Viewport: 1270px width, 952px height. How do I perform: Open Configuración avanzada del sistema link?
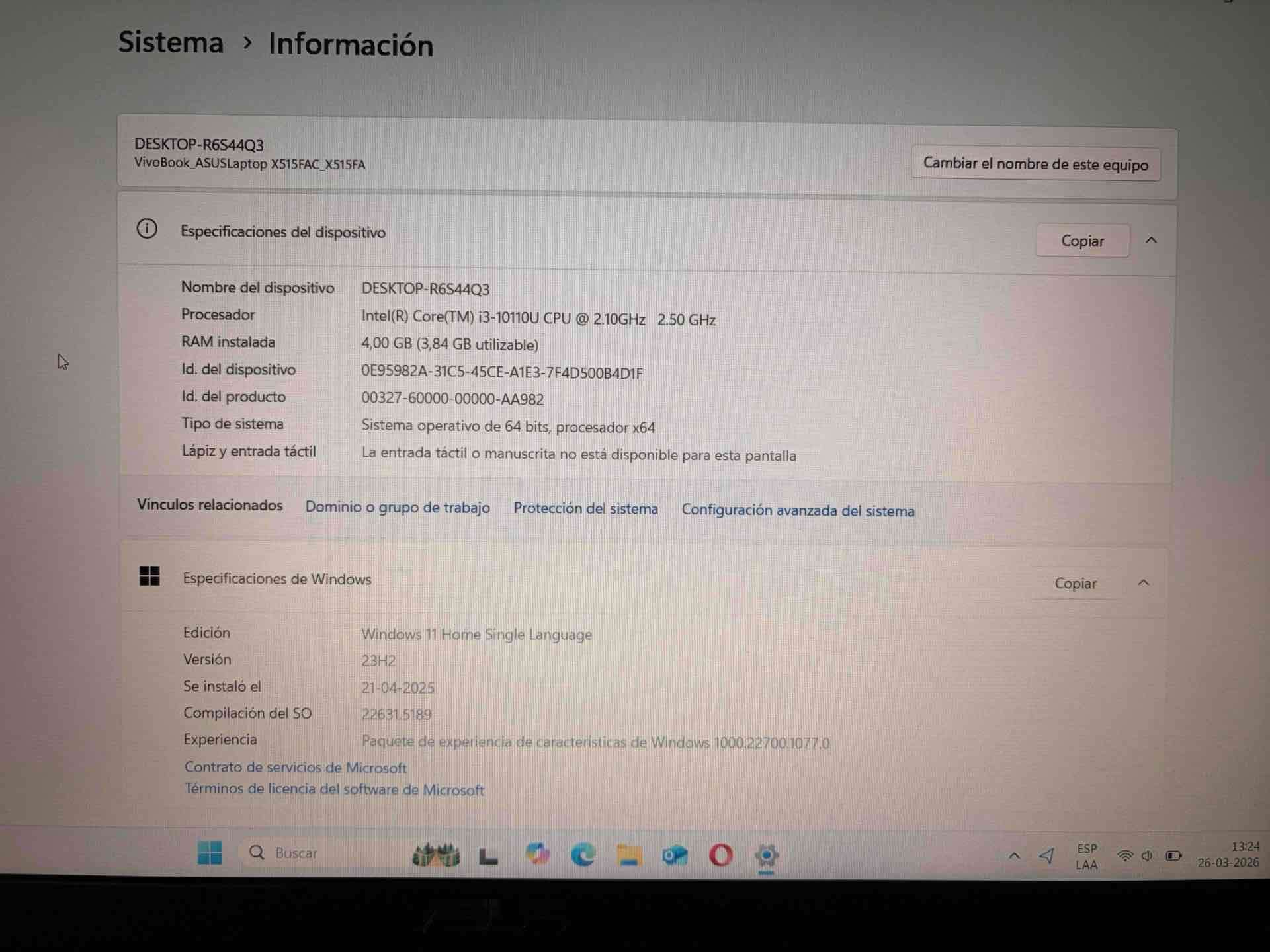[798, 510]
